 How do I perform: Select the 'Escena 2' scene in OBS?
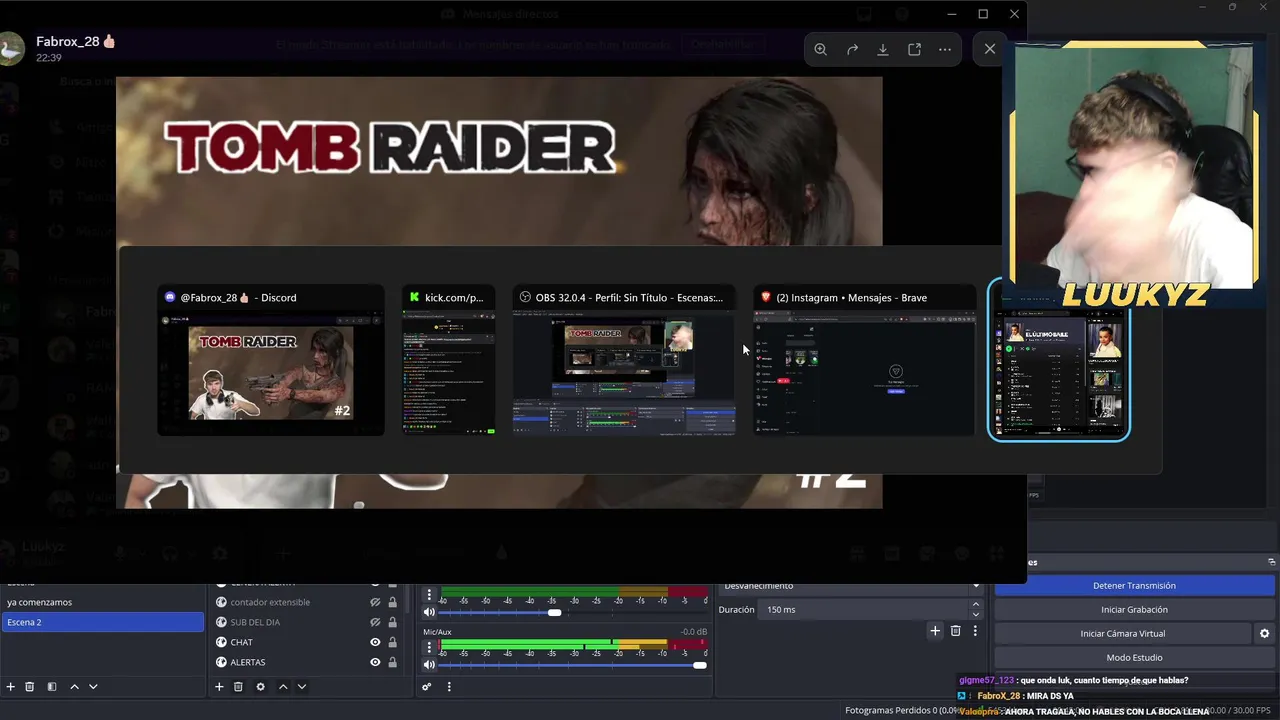(x=102, y=622)
